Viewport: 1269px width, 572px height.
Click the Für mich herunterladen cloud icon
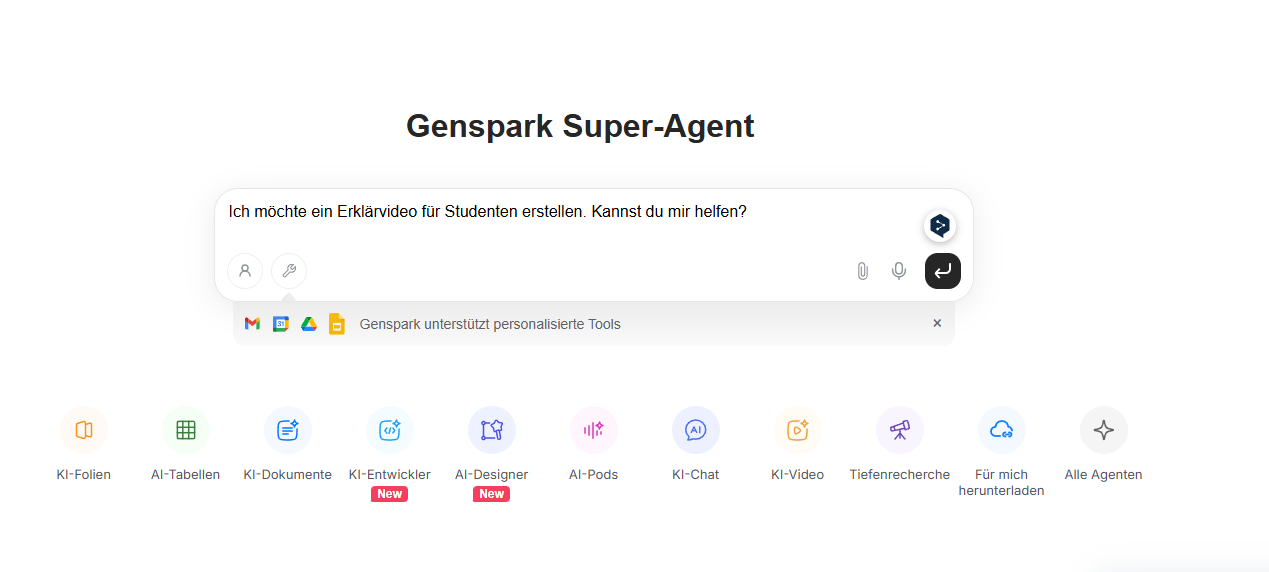click(x=1002, y=430)
